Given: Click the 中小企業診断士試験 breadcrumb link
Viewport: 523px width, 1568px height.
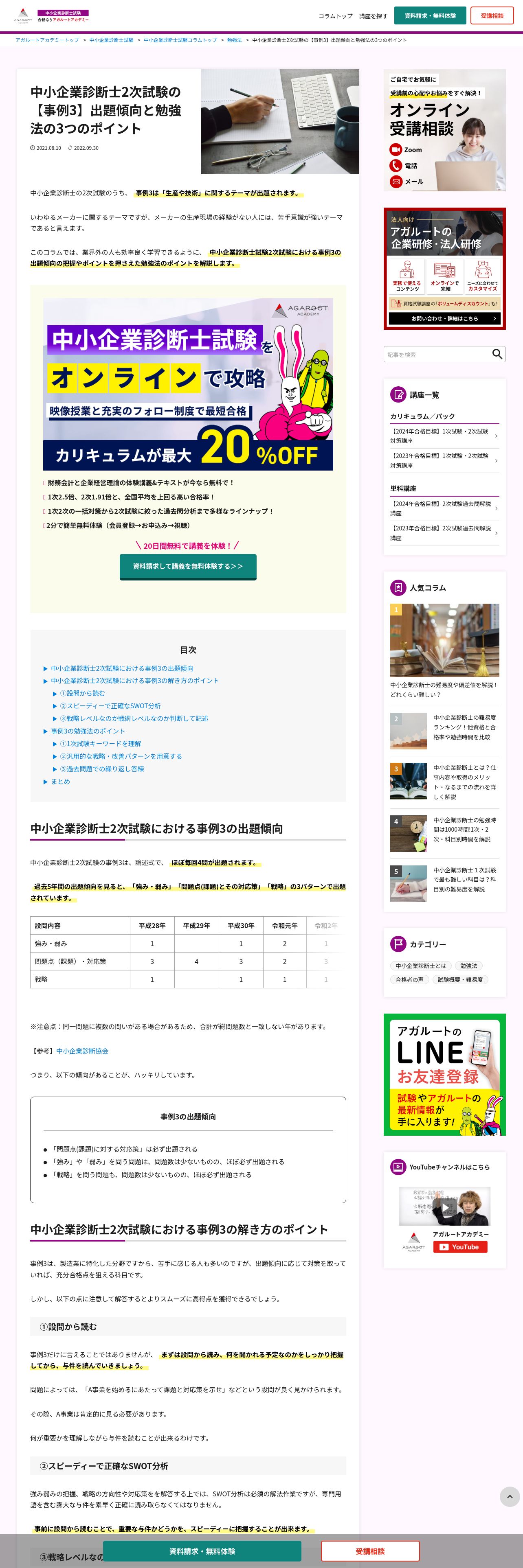Looking at the screenshot, I should click(111, 40).
